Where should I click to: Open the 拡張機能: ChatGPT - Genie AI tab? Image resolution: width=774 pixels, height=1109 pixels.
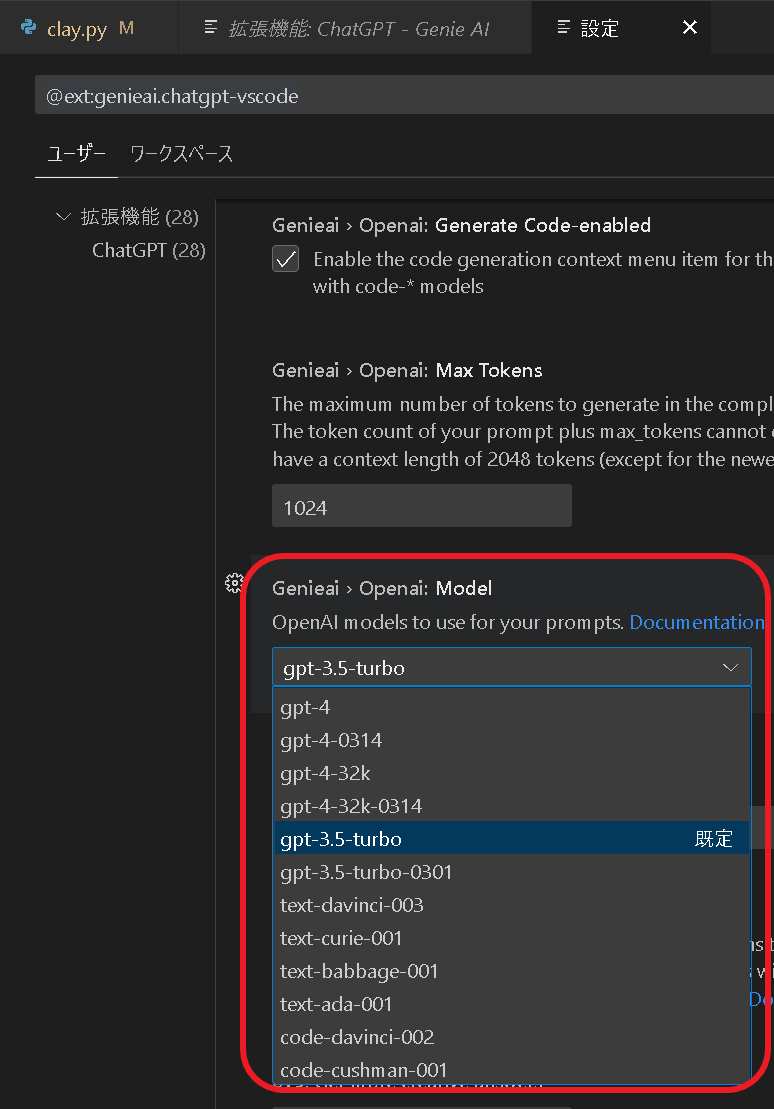tap(354, 28)
